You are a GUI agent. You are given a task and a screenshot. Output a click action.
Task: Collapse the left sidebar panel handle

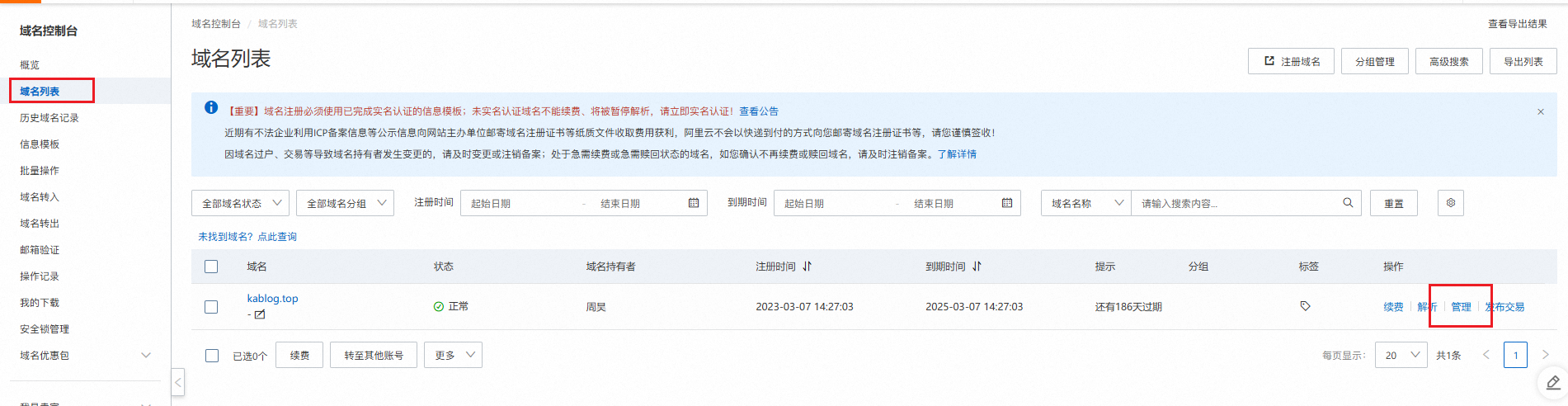[x=178, y=382]
